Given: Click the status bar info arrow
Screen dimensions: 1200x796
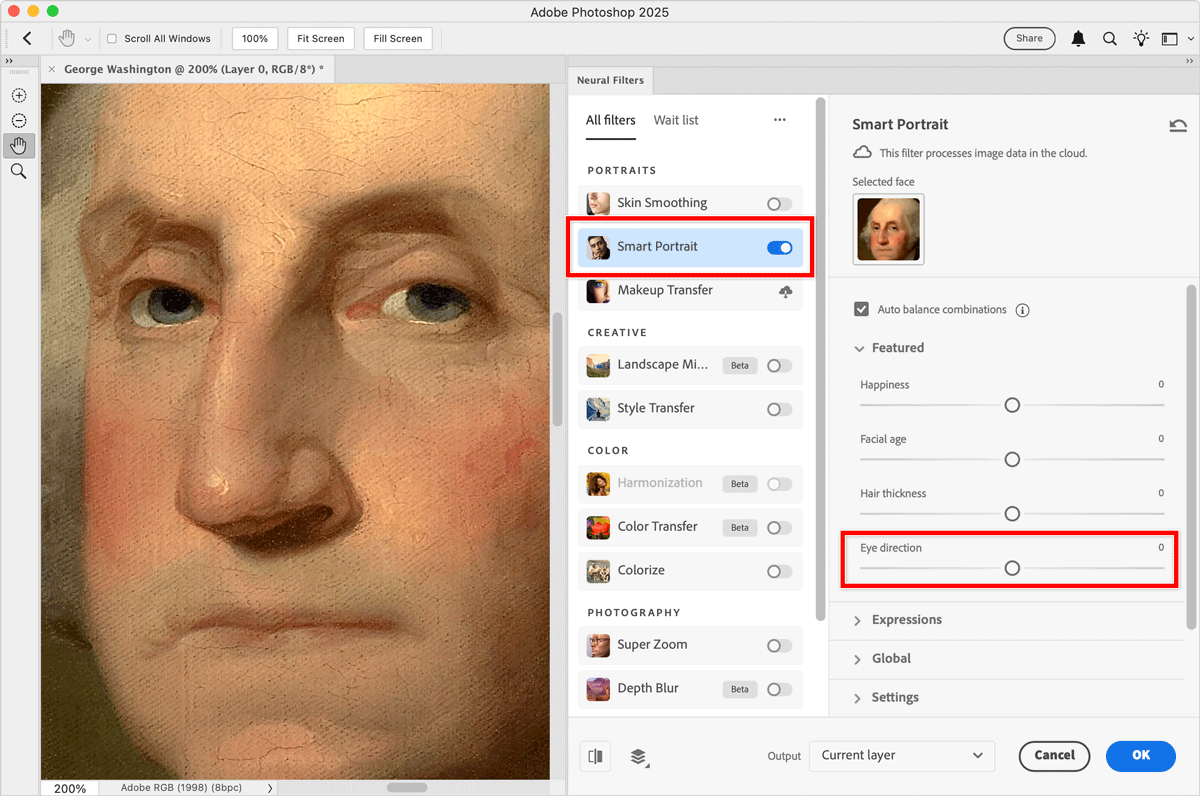Looking at the screenshot, I should point(270,788).
